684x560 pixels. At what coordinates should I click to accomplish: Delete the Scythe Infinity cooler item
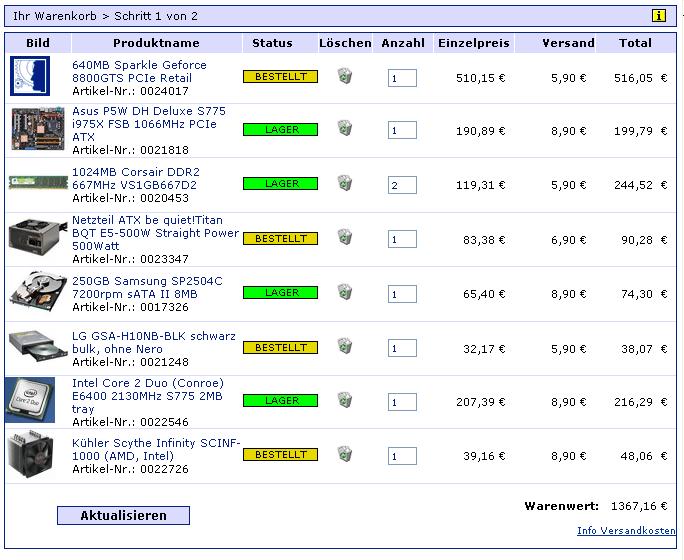(345, 454)
